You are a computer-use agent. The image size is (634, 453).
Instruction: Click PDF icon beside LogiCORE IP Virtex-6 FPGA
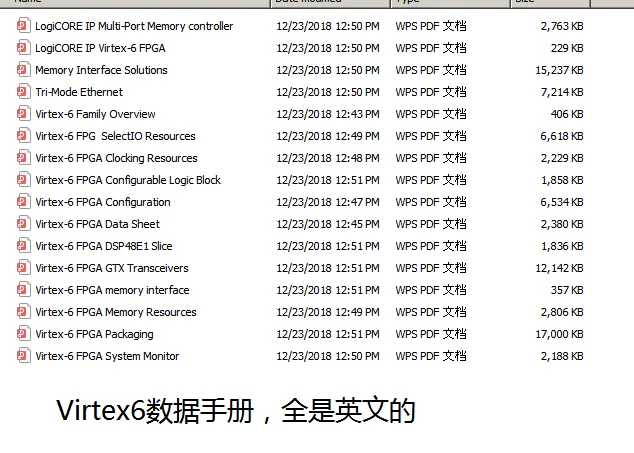point(23,48)
